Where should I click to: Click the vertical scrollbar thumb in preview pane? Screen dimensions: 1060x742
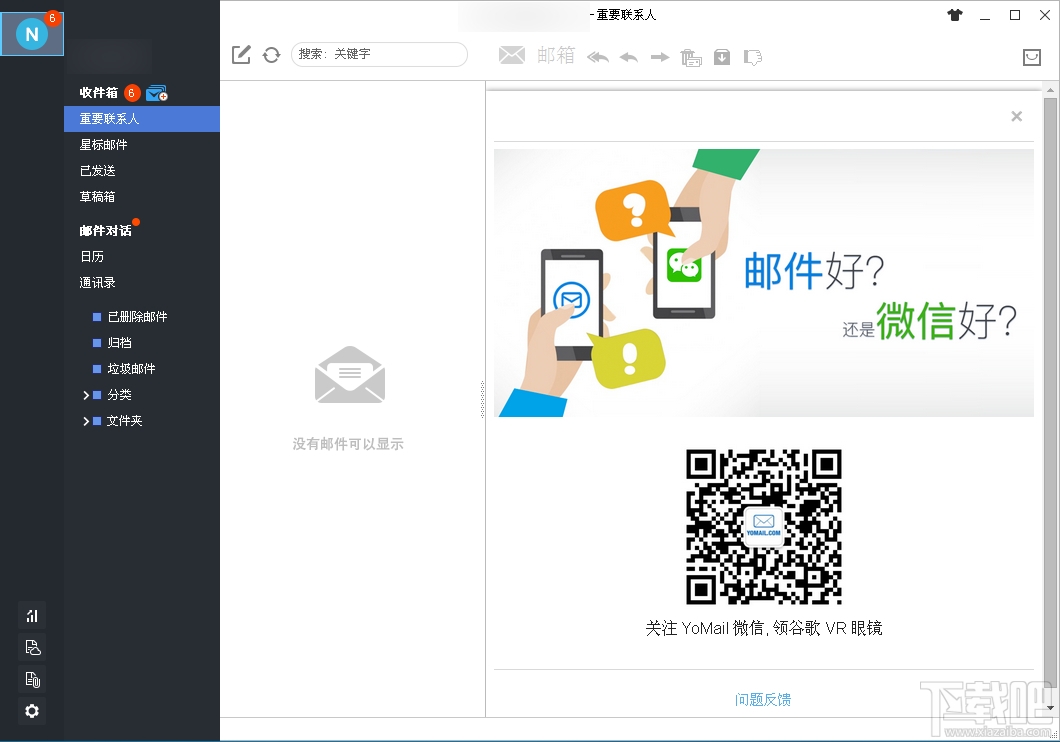tap(1050, 391)
